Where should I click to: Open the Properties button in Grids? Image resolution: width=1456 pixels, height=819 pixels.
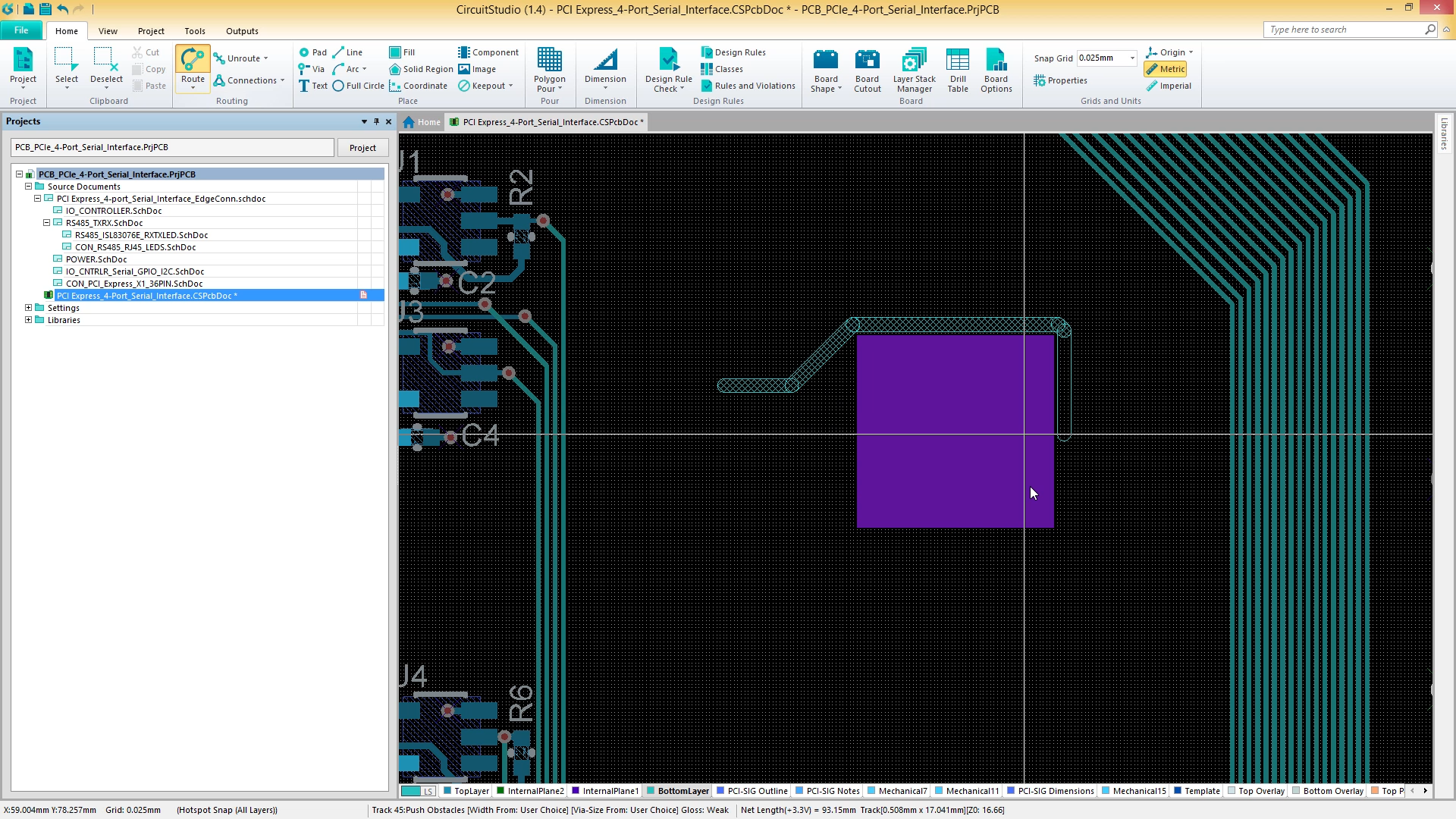click(x=1060, y=80)
